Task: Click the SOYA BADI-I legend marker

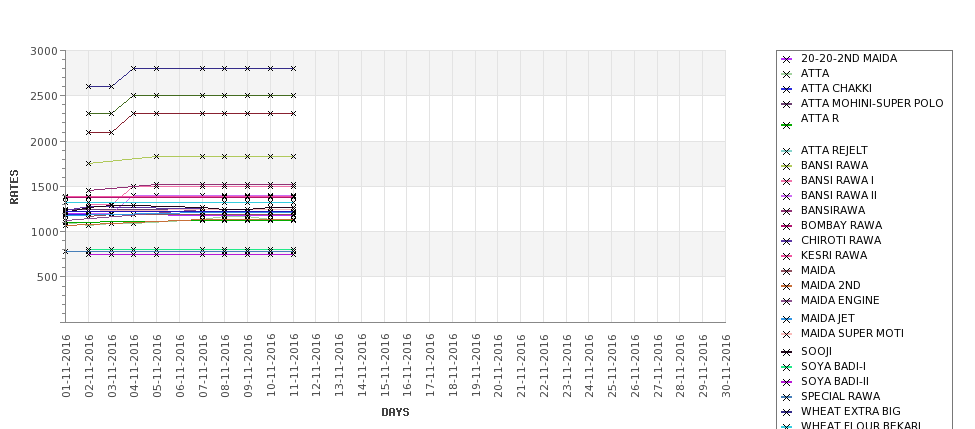Action: point(787,367)
